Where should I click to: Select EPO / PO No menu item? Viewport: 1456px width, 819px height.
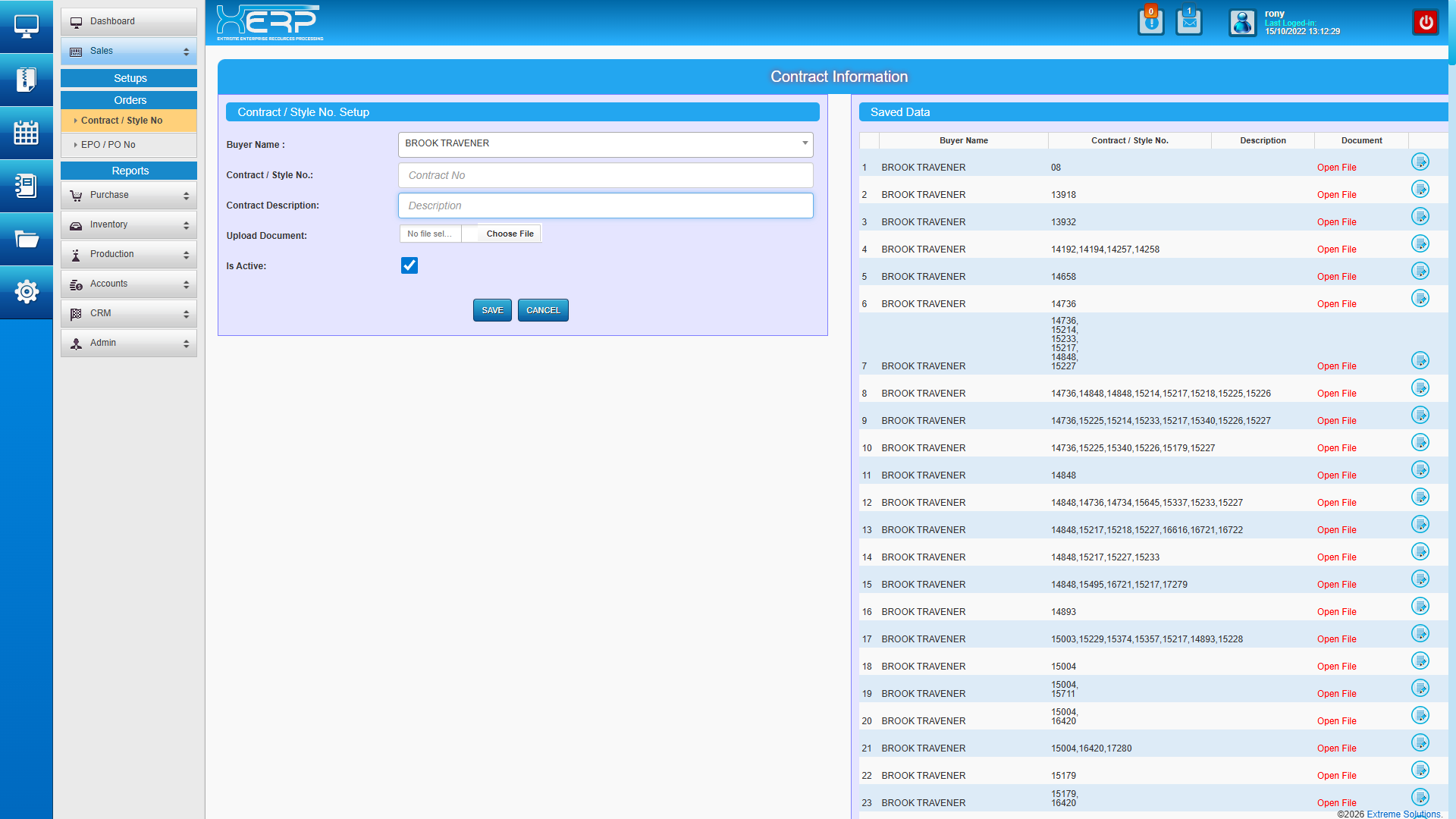[x=108, y=145]
